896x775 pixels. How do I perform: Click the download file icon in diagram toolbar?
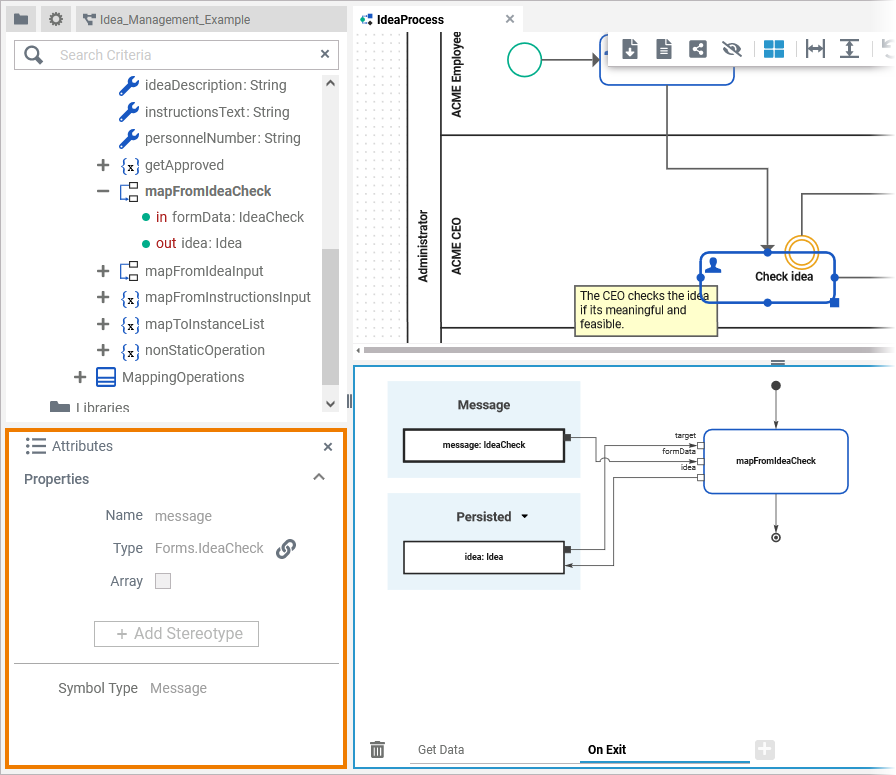(630, 49)
